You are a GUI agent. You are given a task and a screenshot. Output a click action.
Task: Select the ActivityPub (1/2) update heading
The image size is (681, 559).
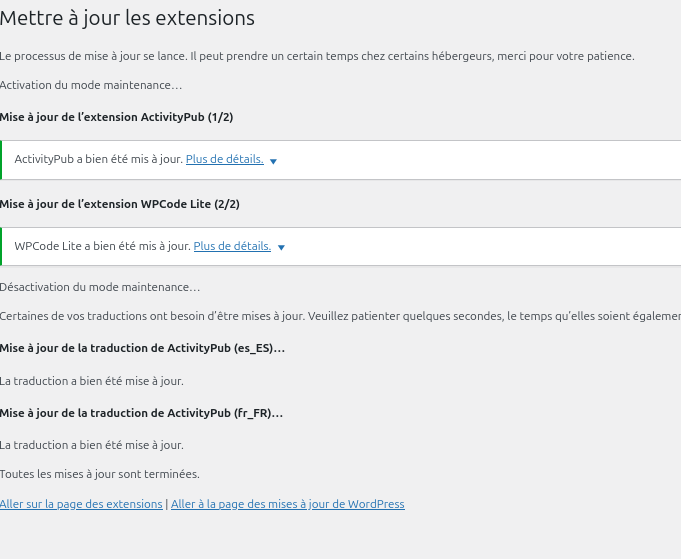pyautogui.click(x=116, y=117)
